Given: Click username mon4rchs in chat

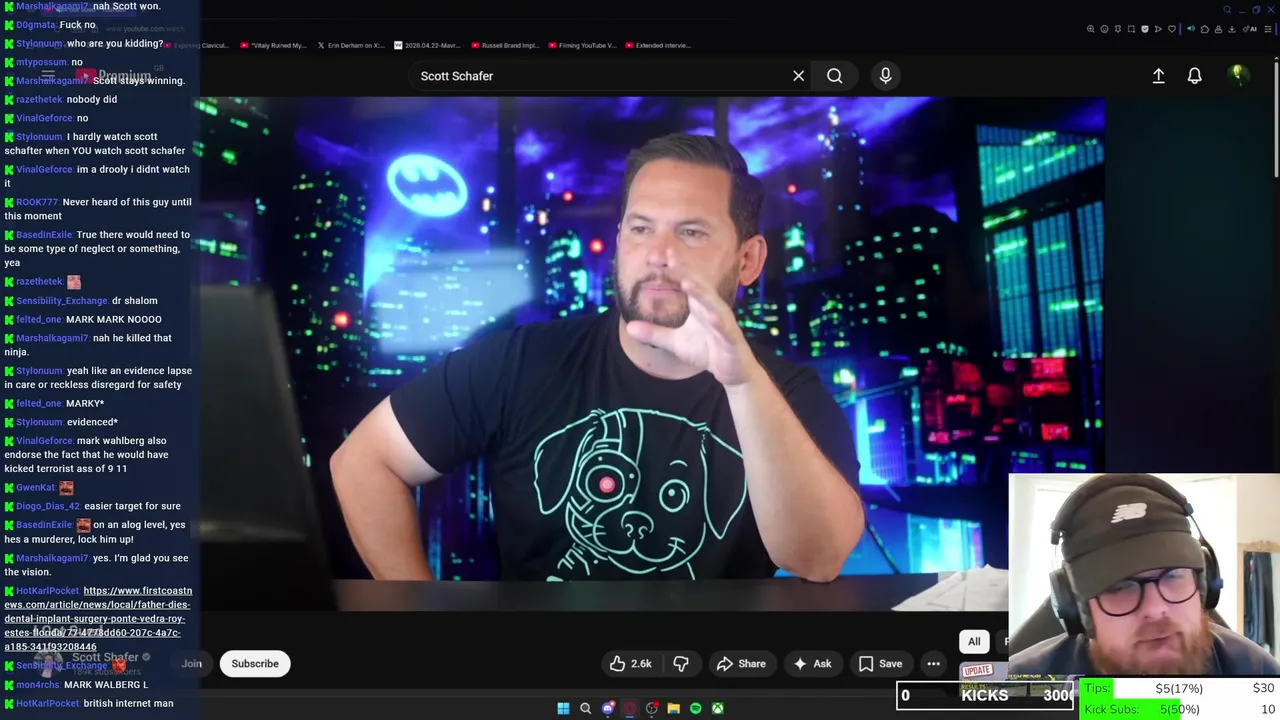Looking at the screenshot, I should (37, 685).
